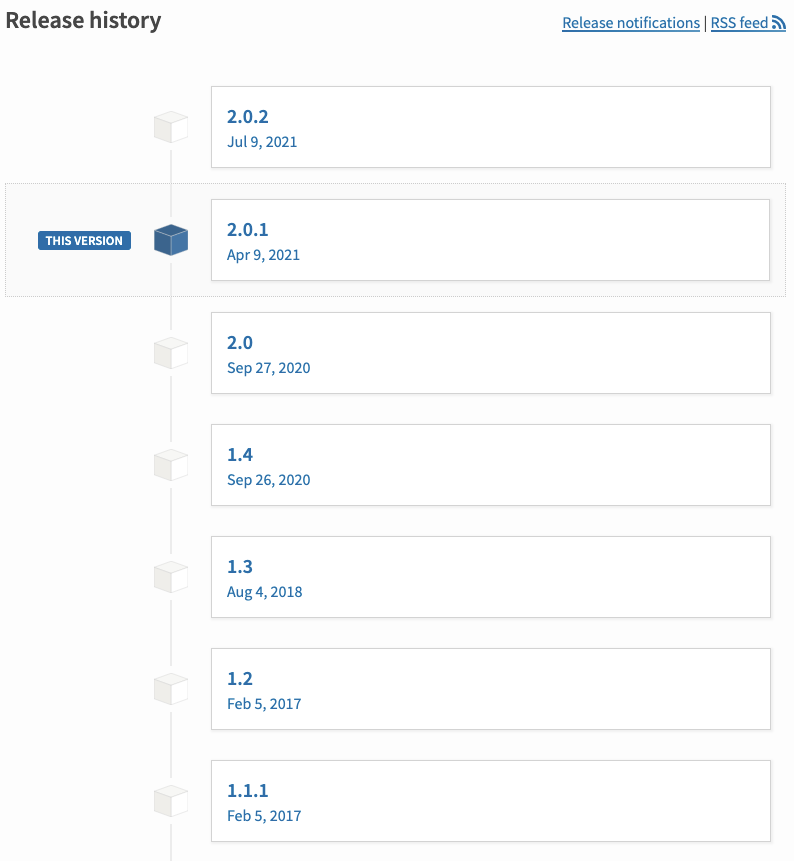Click the Release history heading
794x861 pixels.
pyautogui.click(x=83, y=20)
